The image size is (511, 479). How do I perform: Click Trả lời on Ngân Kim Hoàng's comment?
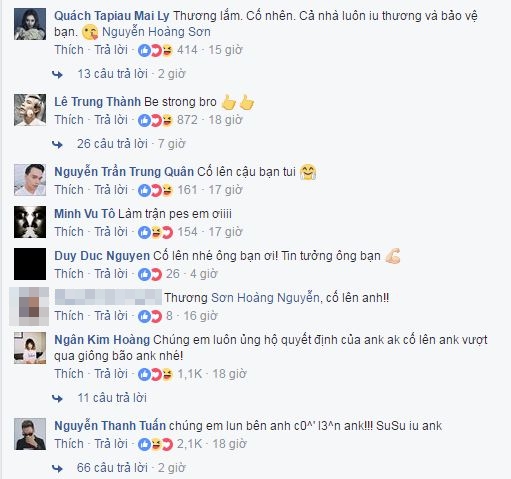(111, 374)
